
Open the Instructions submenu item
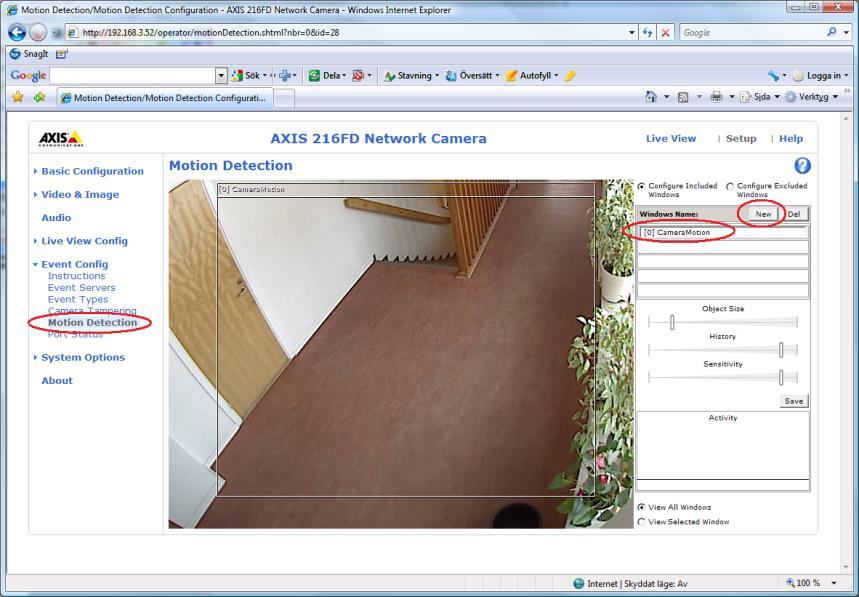pos(76,276)
